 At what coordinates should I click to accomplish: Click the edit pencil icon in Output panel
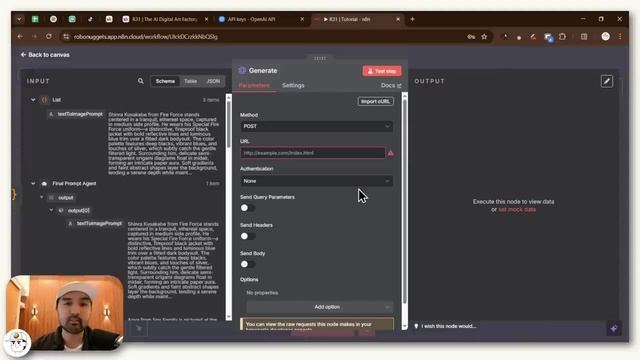(x=607, y=81)
